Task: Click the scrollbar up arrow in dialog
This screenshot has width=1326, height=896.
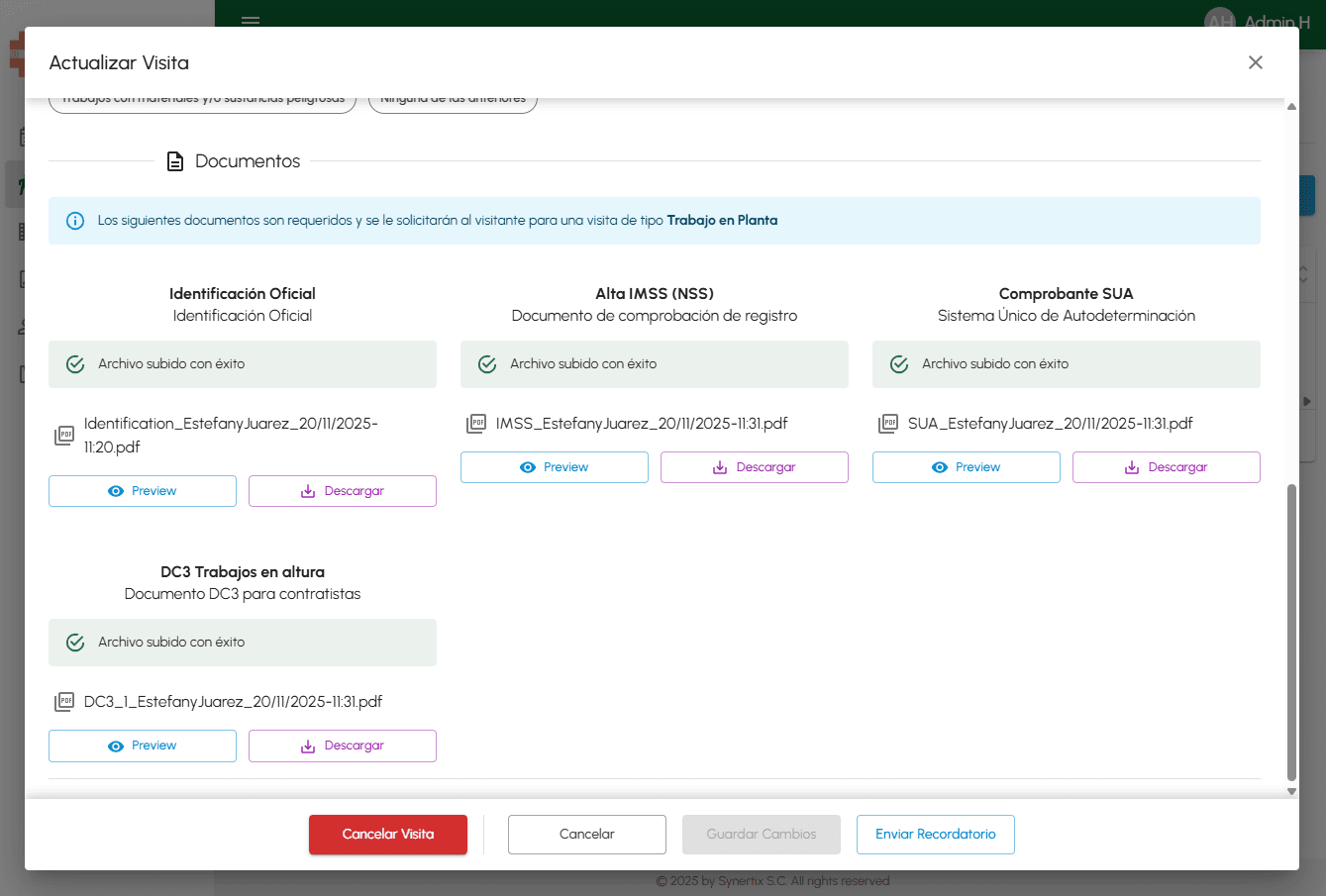Action: point(1291,106)
